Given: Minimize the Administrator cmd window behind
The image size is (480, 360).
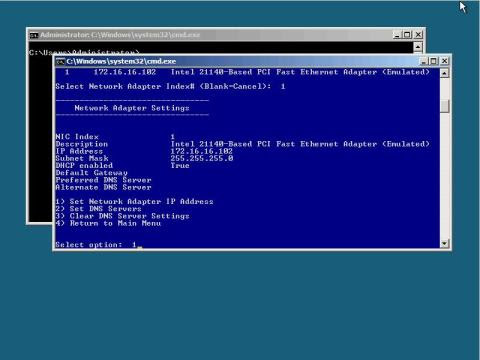Looking at the screenshot, I should pos(397,35).
